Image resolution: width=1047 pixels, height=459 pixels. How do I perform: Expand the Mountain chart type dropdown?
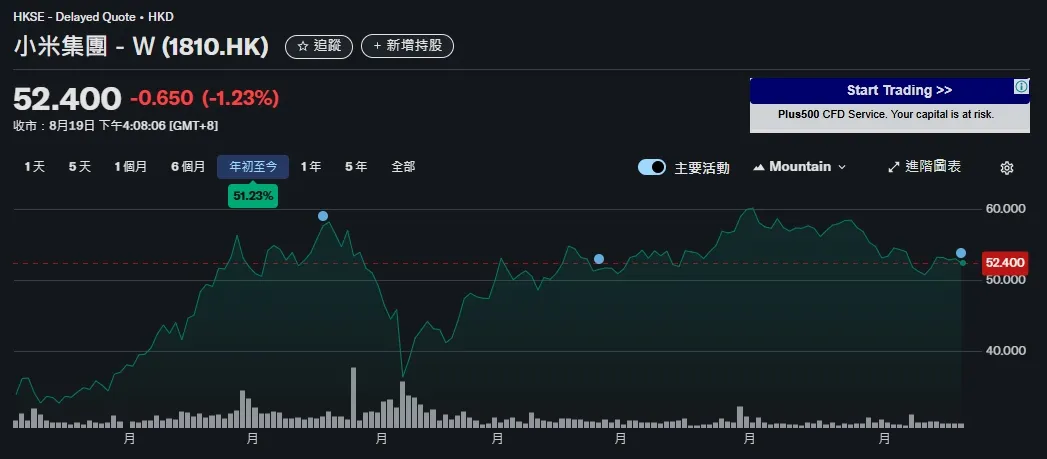point(841,167)
